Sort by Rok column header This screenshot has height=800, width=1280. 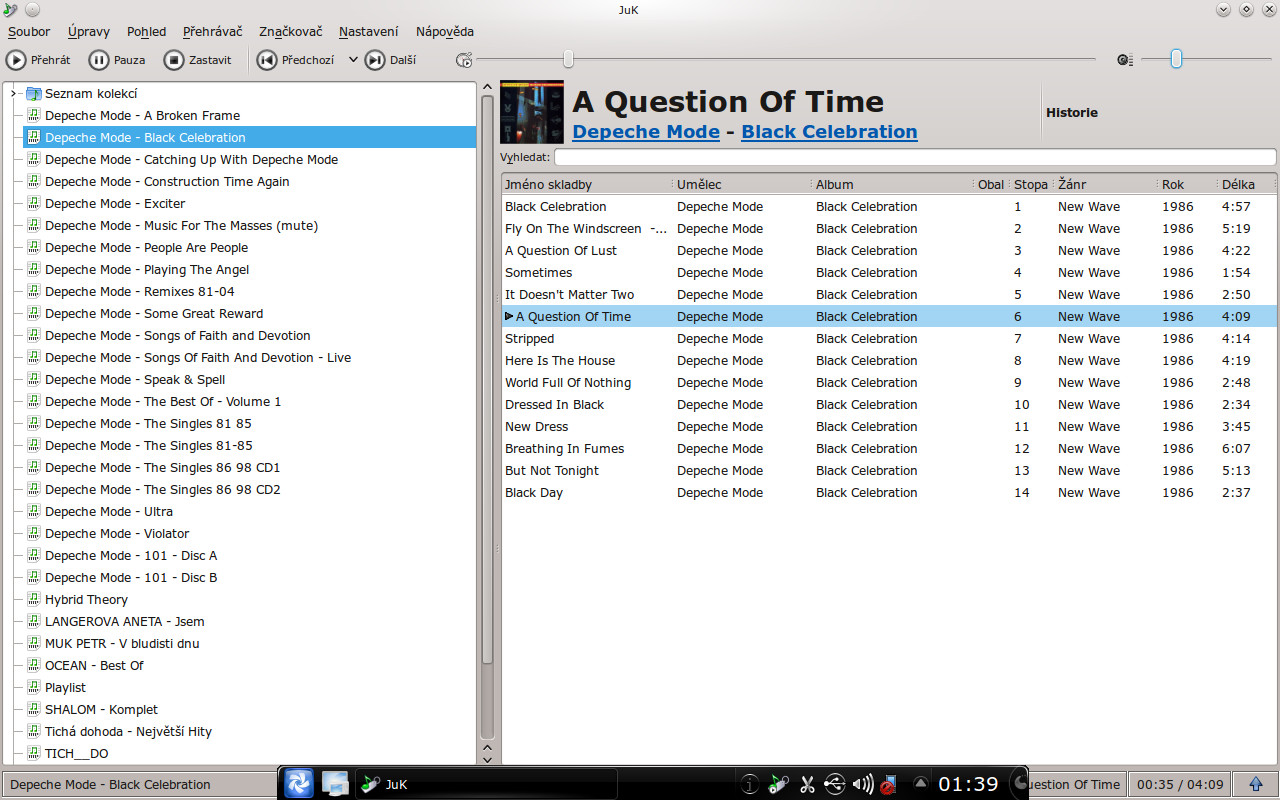(x=1187, y=184)
